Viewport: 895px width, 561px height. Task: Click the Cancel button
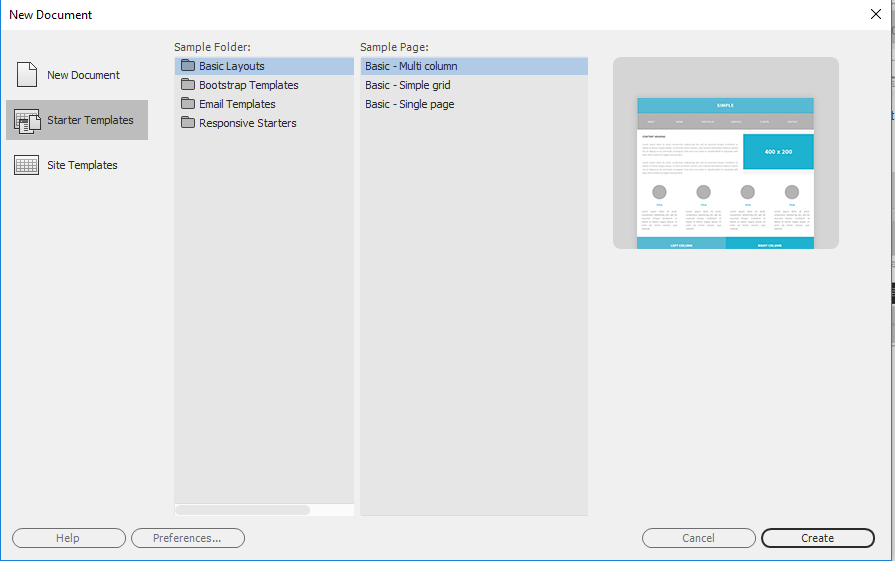698,538
